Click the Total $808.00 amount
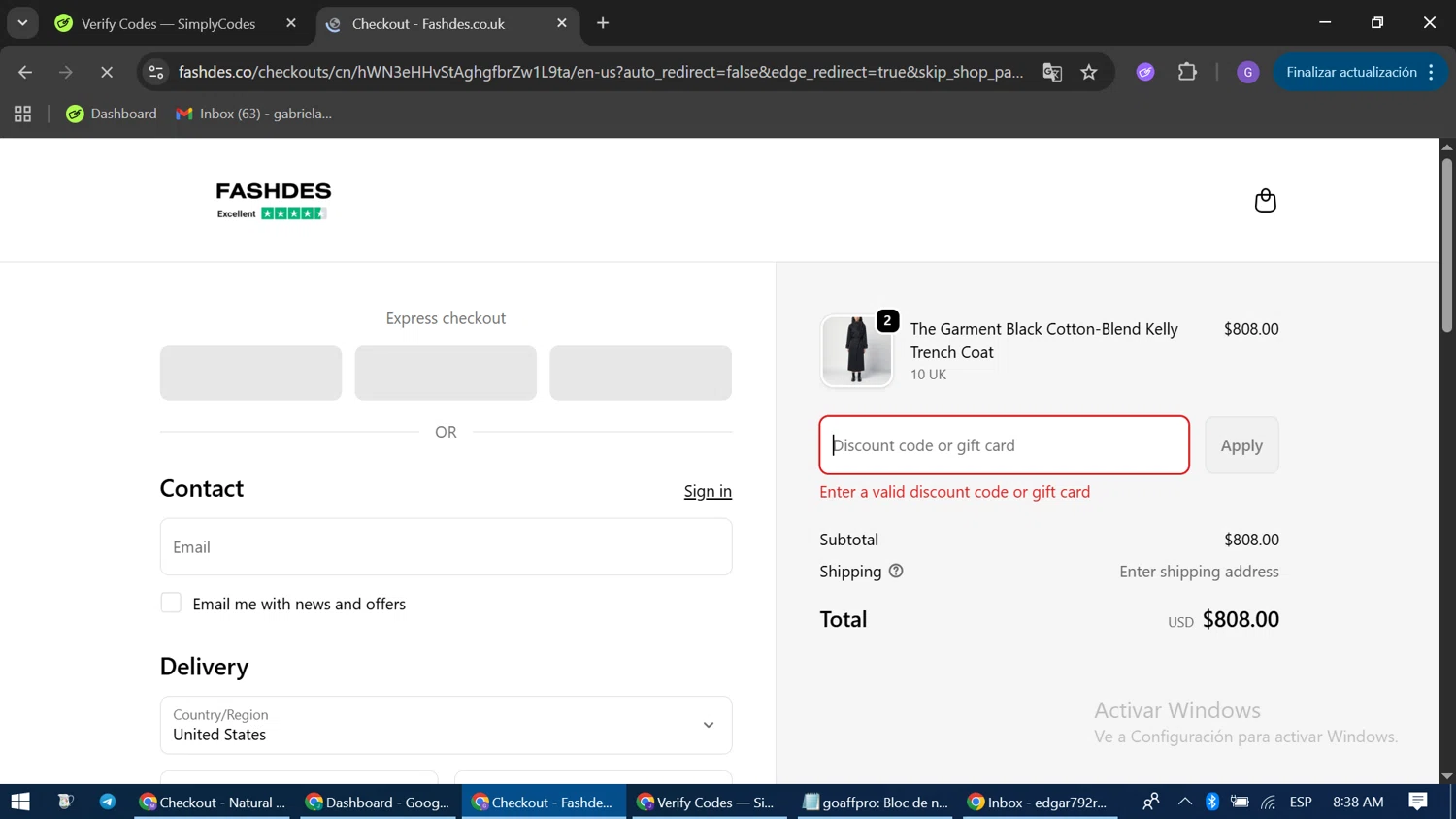The image size is (1456, 819). [x=1241, y=619]
